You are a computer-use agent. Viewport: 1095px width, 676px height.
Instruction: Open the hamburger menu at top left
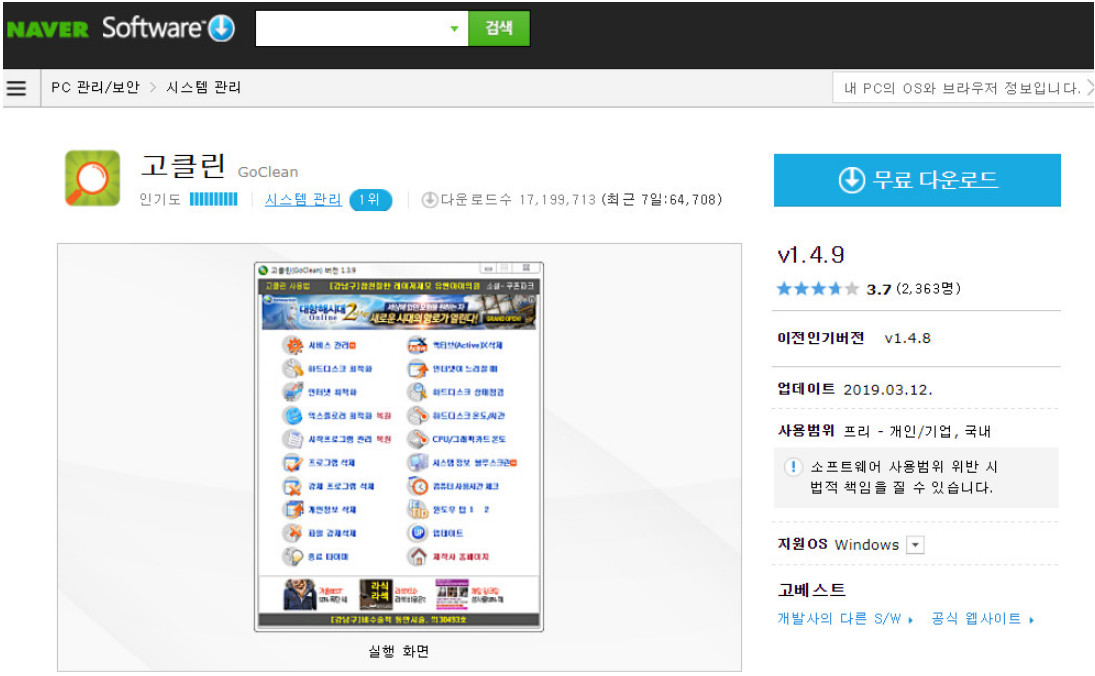click(x=17, y=87)
